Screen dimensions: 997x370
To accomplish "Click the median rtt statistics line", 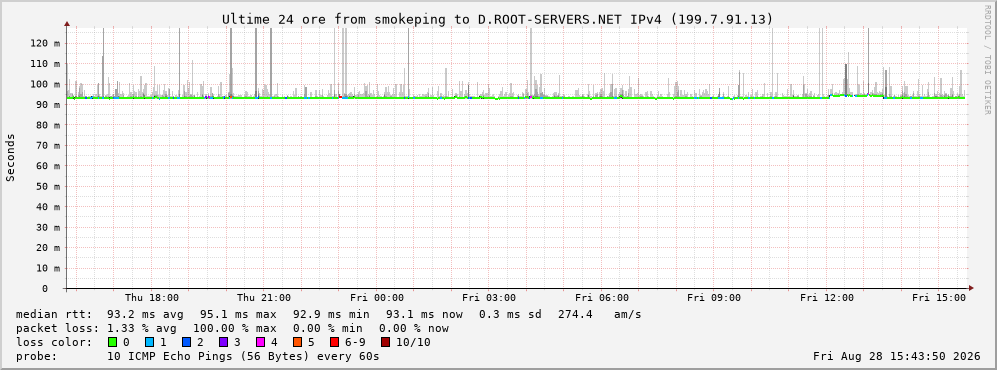I will pos(329,314).
